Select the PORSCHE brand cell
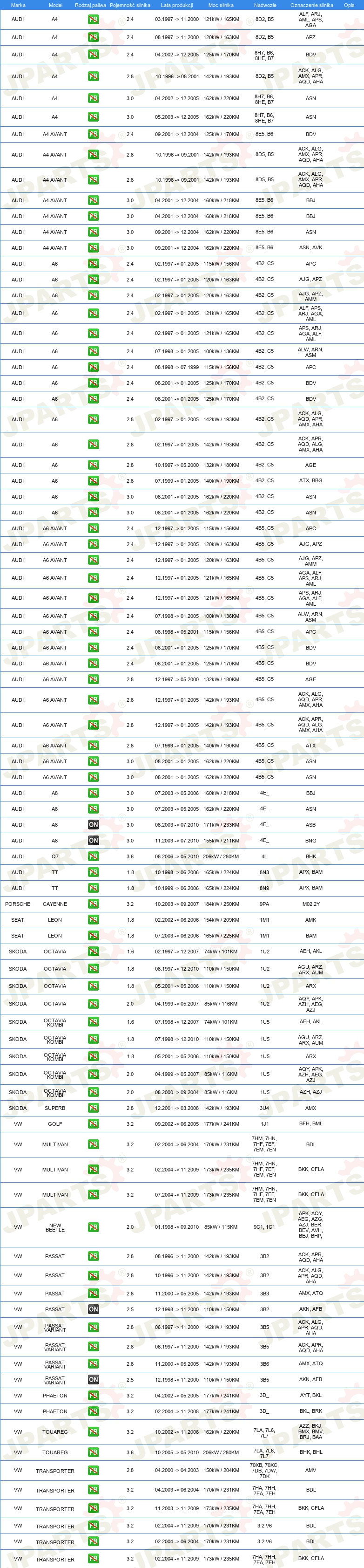Viewport: 364px width, 1568px height. [x=18, y=904]
